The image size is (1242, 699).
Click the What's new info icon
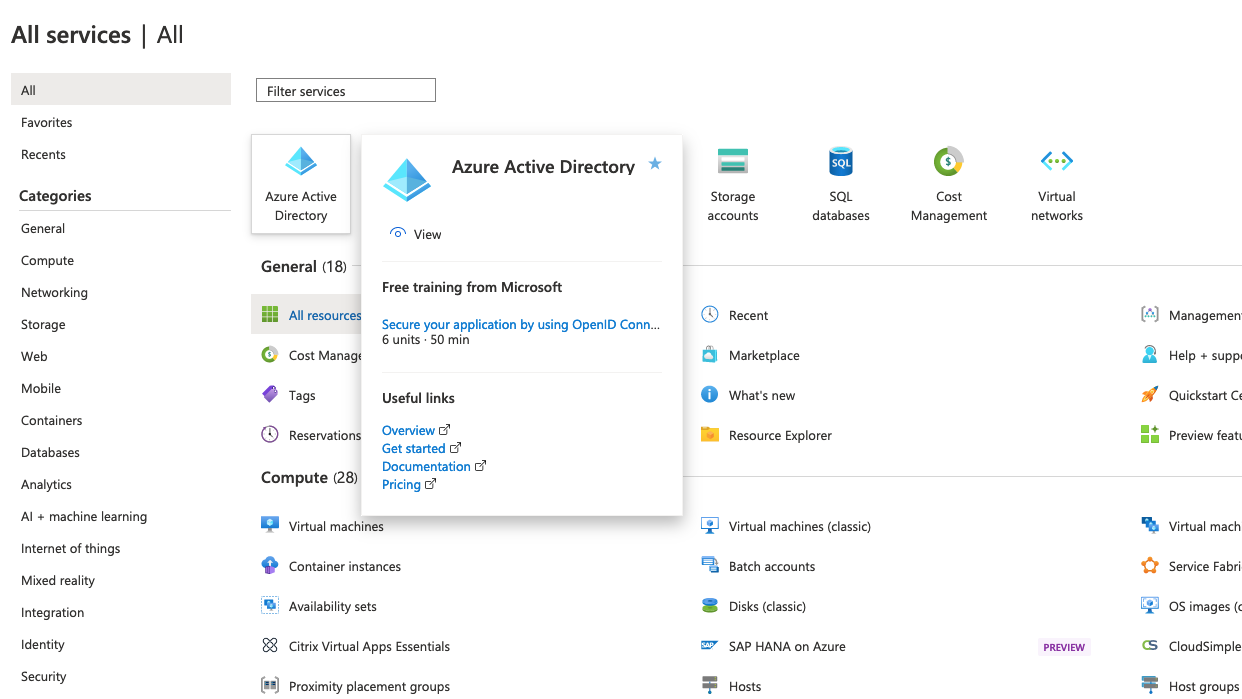710,394
